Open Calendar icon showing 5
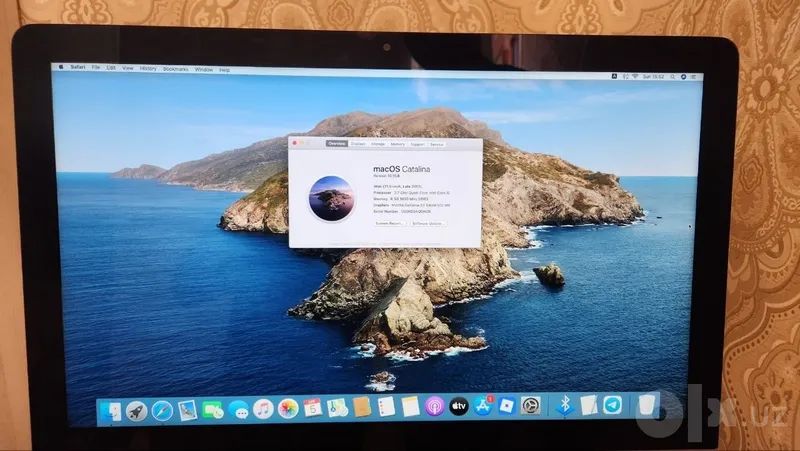The image size is (800, 451). point(313,408)
